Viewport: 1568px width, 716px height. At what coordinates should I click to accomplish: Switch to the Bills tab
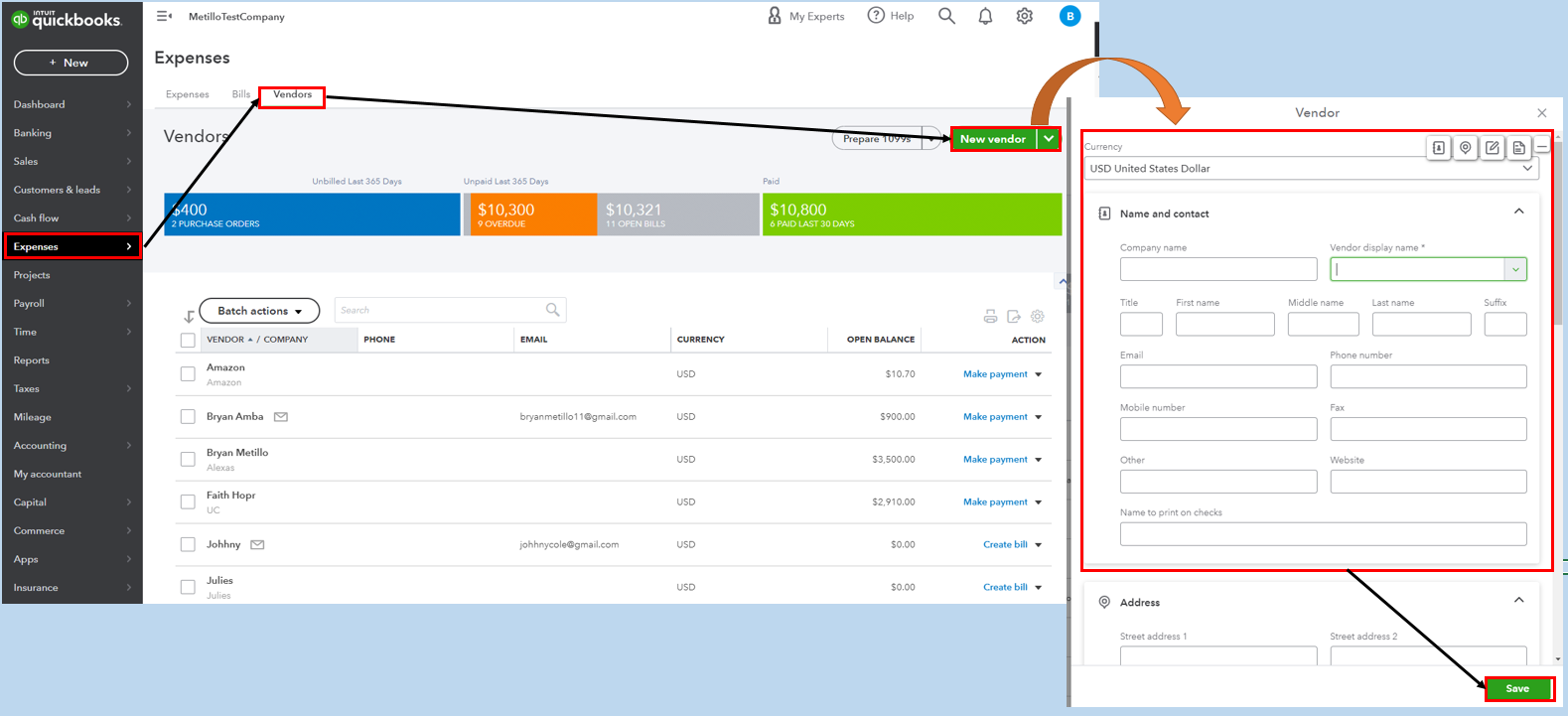(241, 94)
